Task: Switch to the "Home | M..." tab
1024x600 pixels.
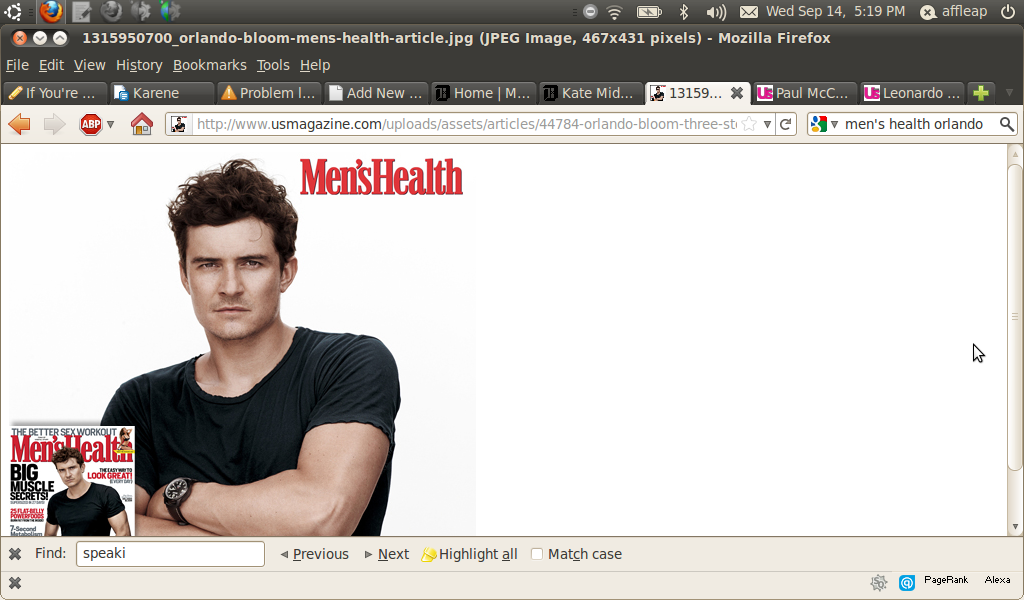Action: click(x=483, y=93)
